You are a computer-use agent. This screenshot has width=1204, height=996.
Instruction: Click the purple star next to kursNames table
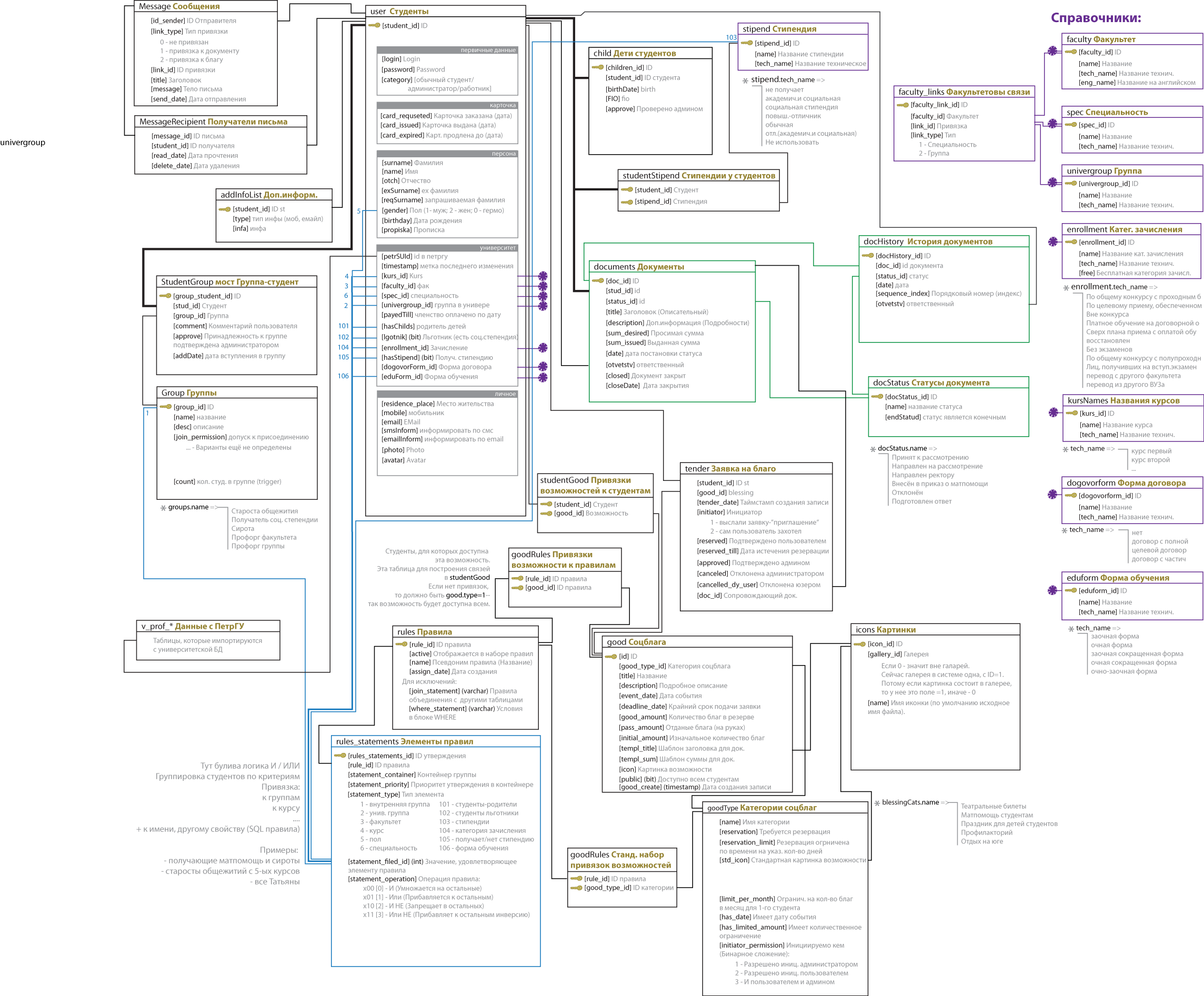click(x=1053, y=413)
